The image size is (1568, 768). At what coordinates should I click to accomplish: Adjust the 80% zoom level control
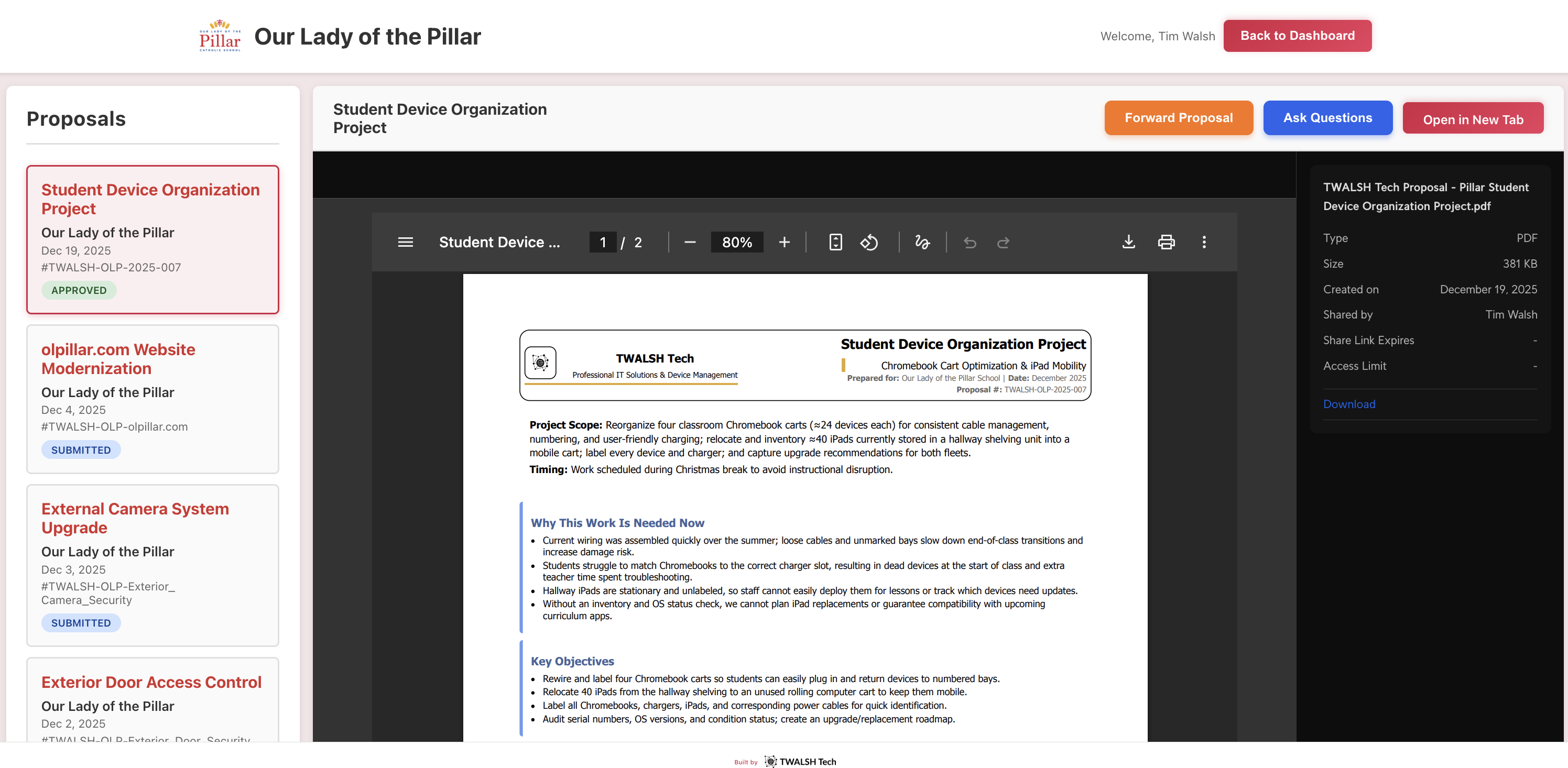pos(736,242)
